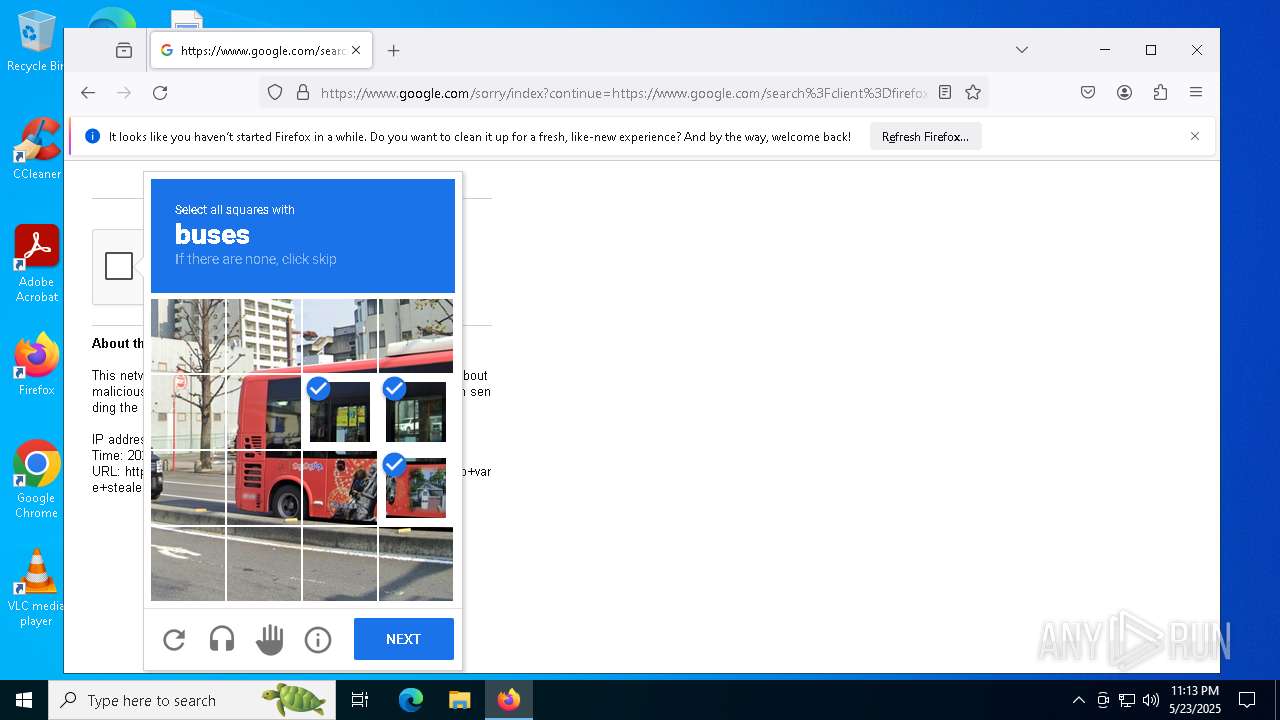Click the hand icon in captcha footer

pyautogui.click(x=270, y=639)
